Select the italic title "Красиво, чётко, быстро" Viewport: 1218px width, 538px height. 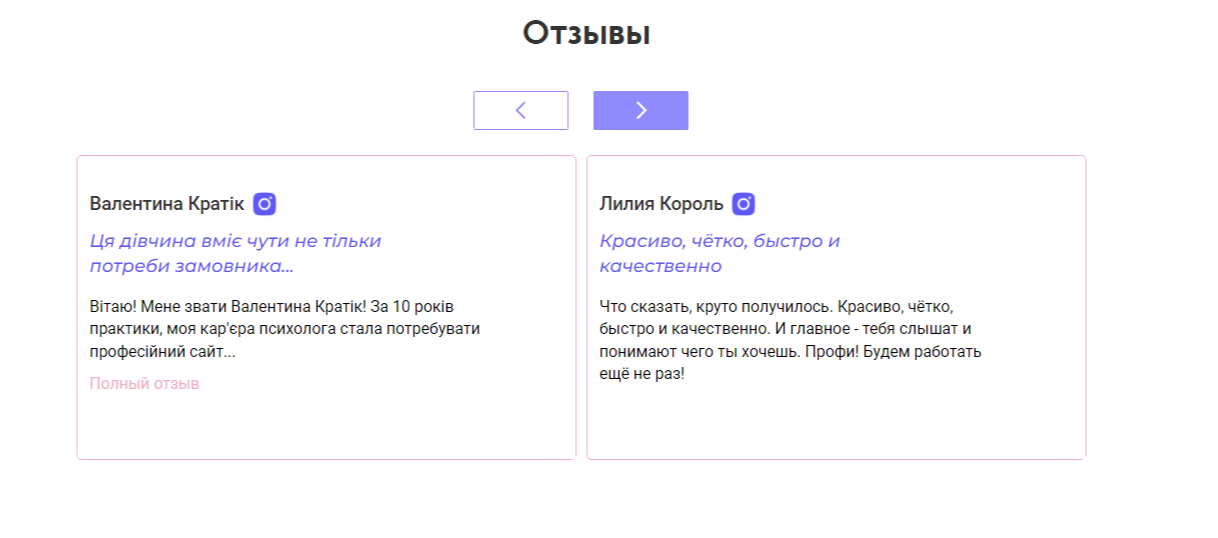click(719, 241)
